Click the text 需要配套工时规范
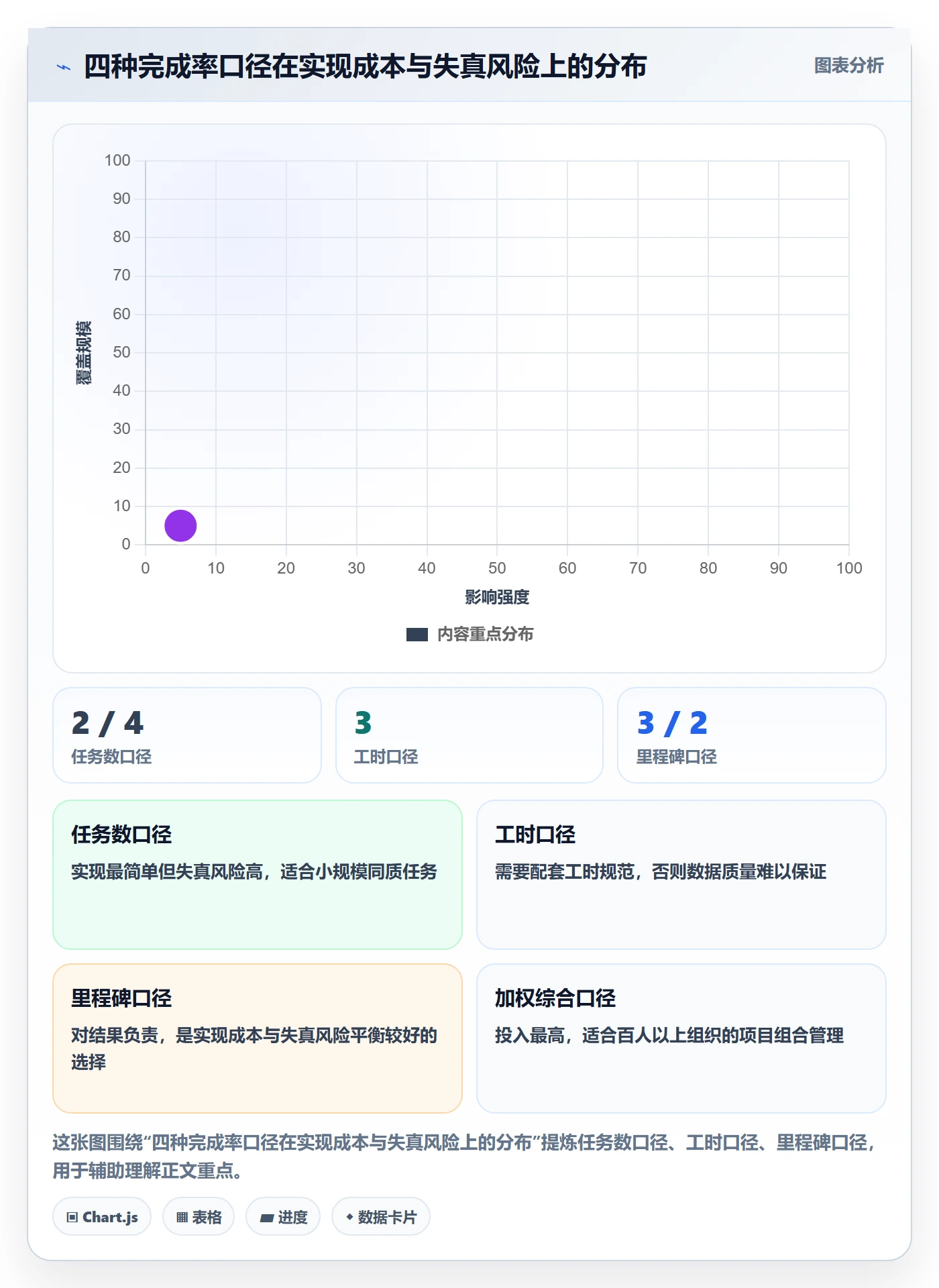Image resolution: width=939 pixels, height=1288 pixels. [565, 871]
